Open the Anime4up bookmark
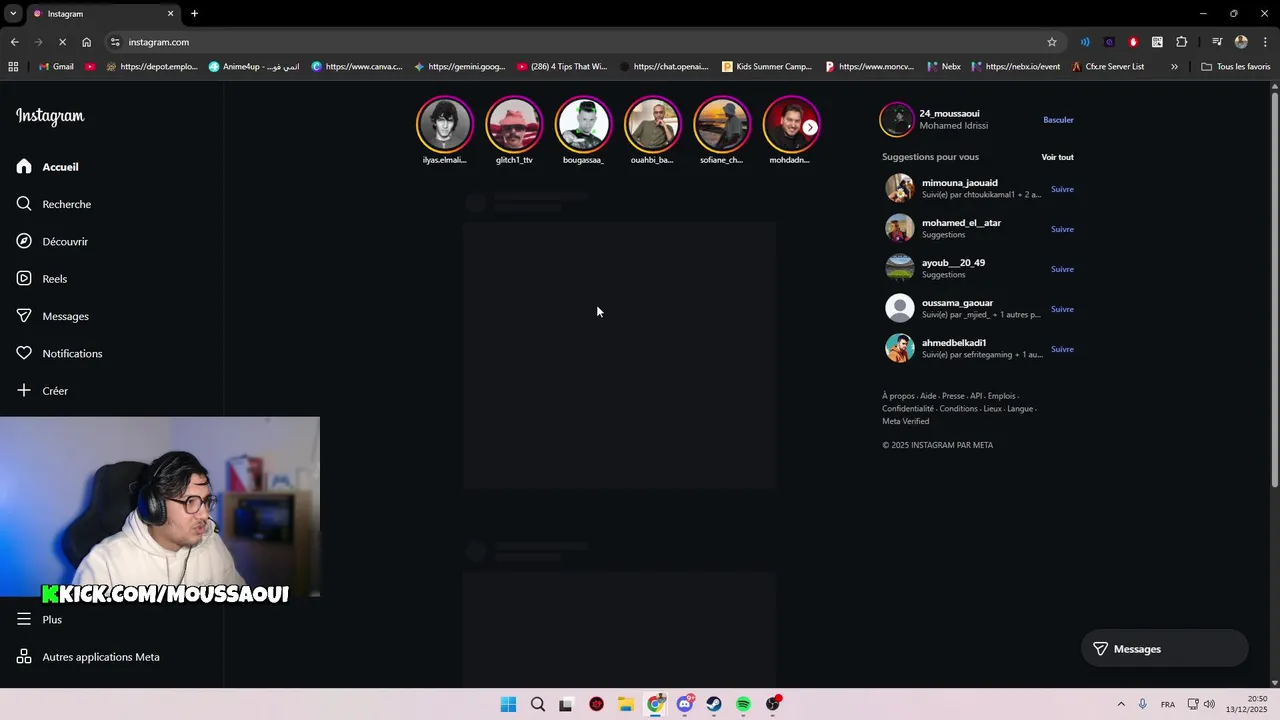The height and width of the screenshot is (720, 1280). [254, 67]
